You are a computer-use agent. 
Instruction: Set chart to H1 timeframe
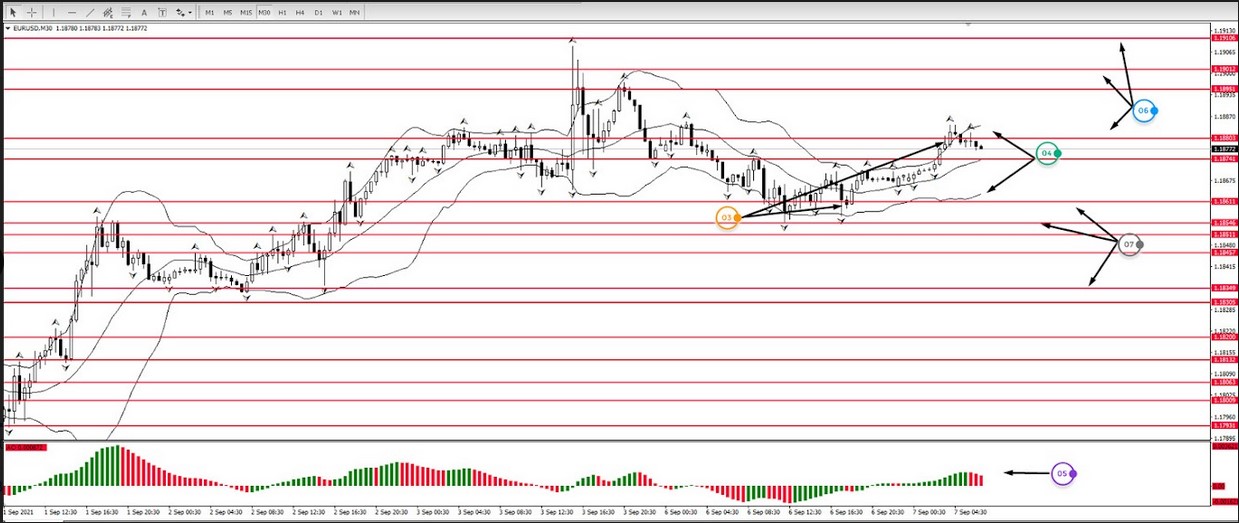(x=282, y=12)
